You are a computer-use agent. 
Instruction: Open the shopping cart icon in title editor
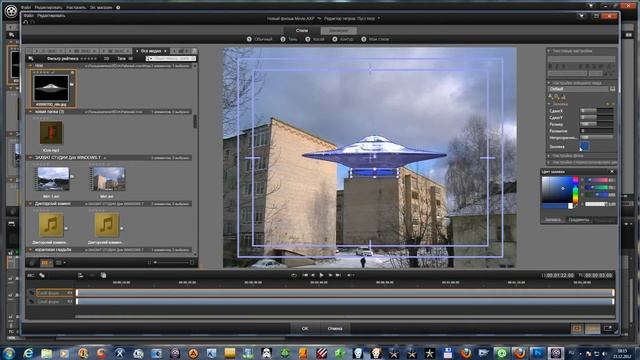pyautogui.click(x=581, y=16)
